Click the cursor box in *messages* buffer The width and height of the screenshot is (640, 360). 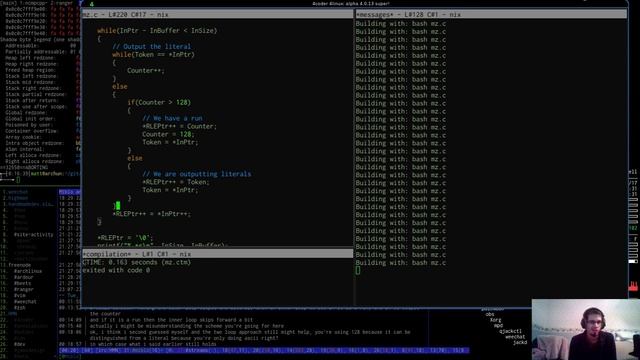[x=358, y=270]
